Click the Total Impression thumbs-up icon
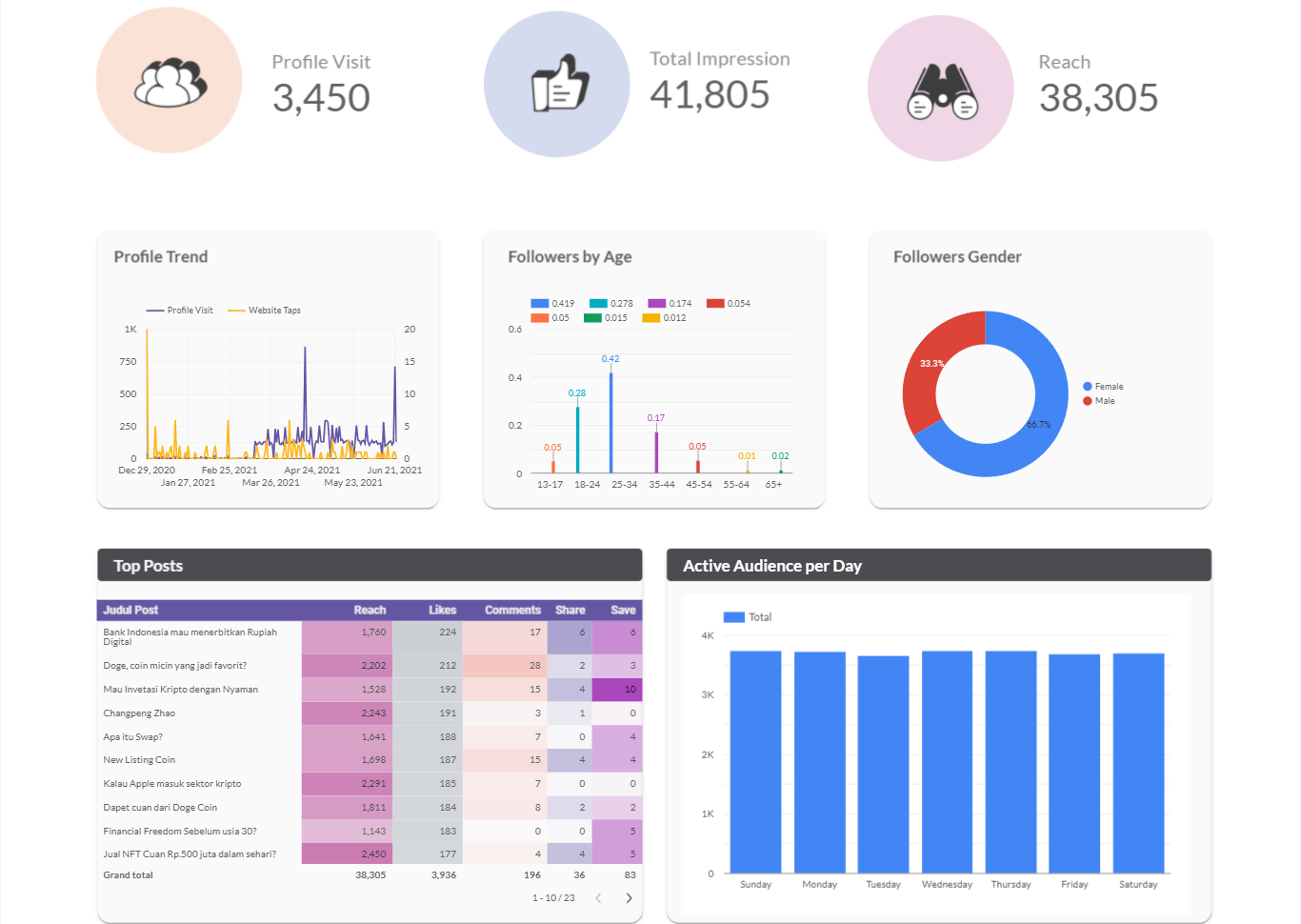 [559, 83]
